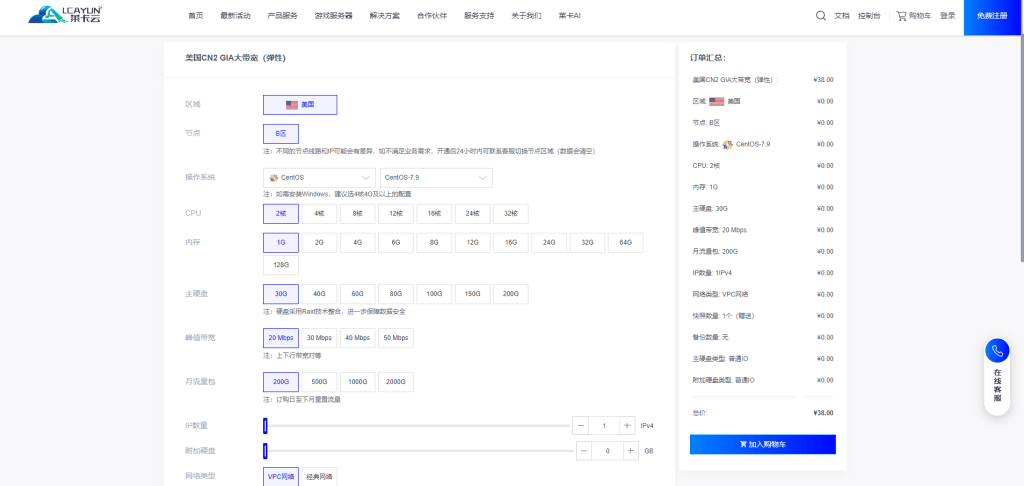Click the 免费注册 button

pyautogui.click(x=992, y=16)
